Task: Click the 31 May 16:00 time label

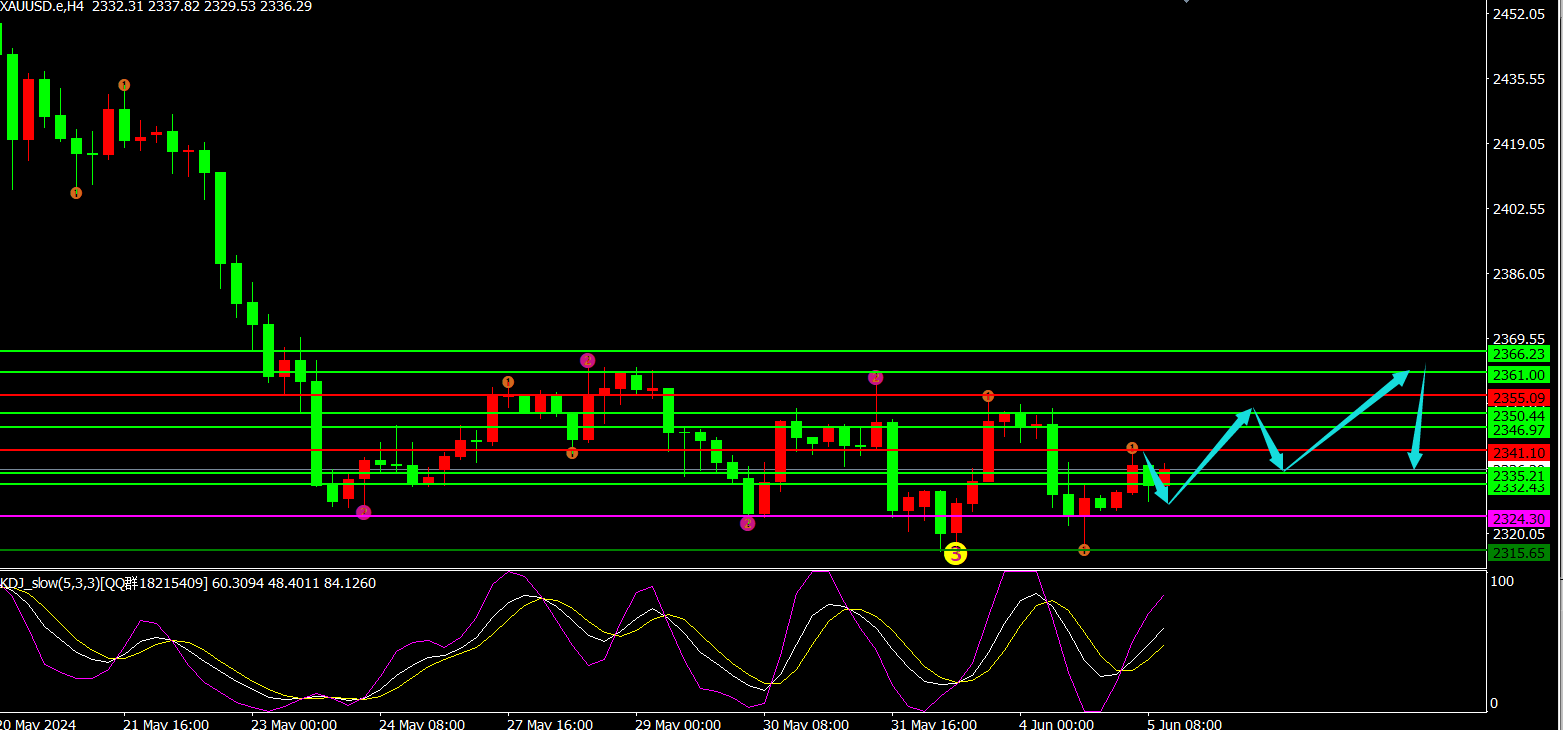Action: [933, 723]
